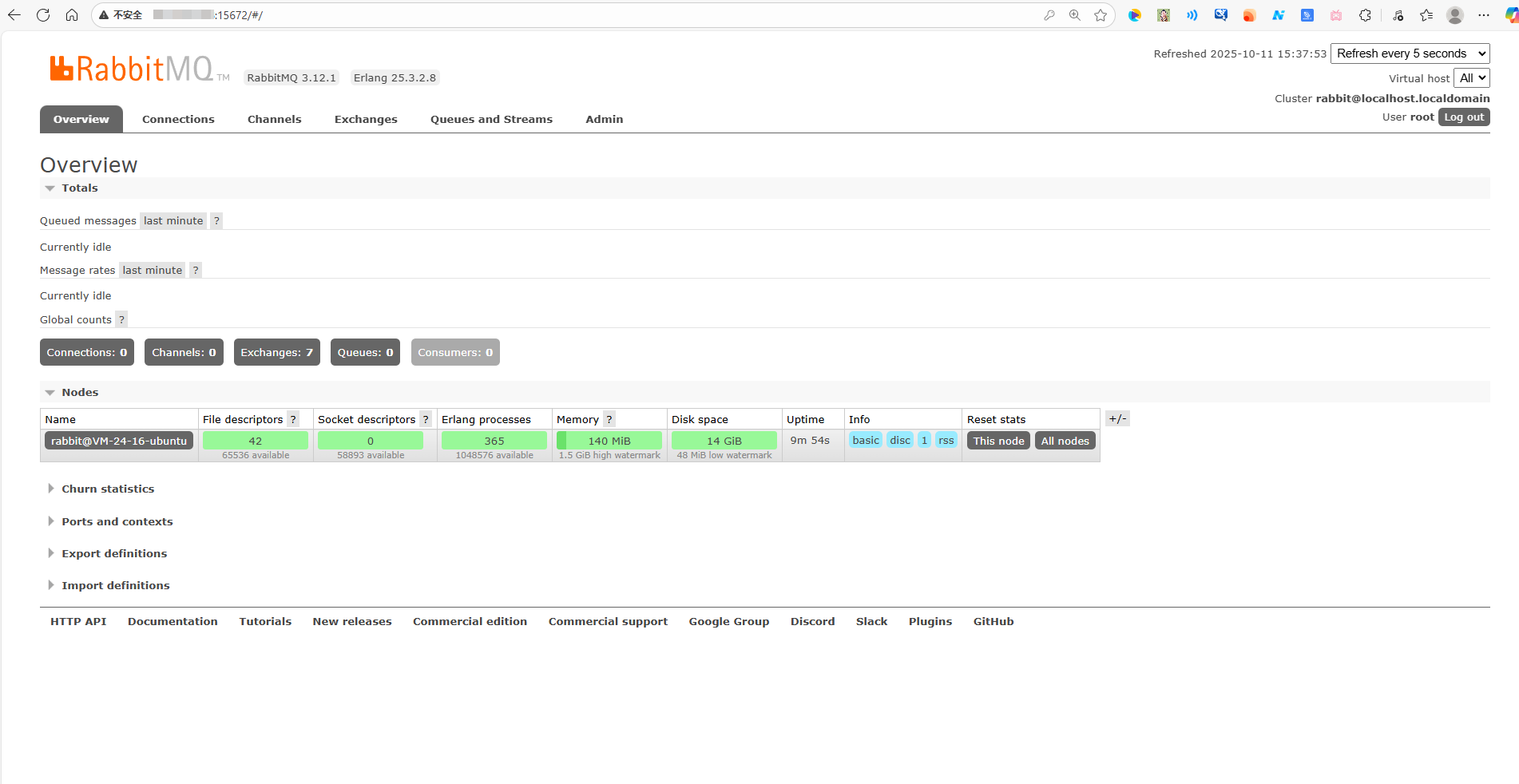The height and width of the screenshot is (784, 1519).
Task: Go to the Exchanges tab
Action: click(x=366, y=120)
